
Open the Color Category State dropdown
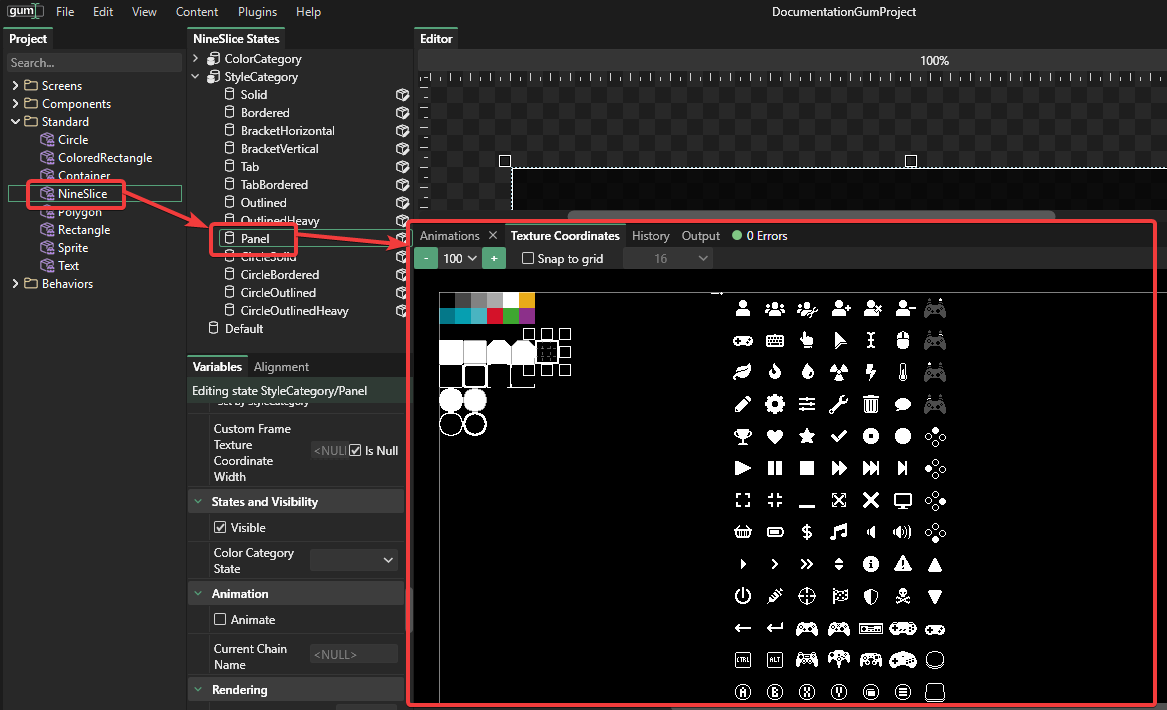[354, 561]
